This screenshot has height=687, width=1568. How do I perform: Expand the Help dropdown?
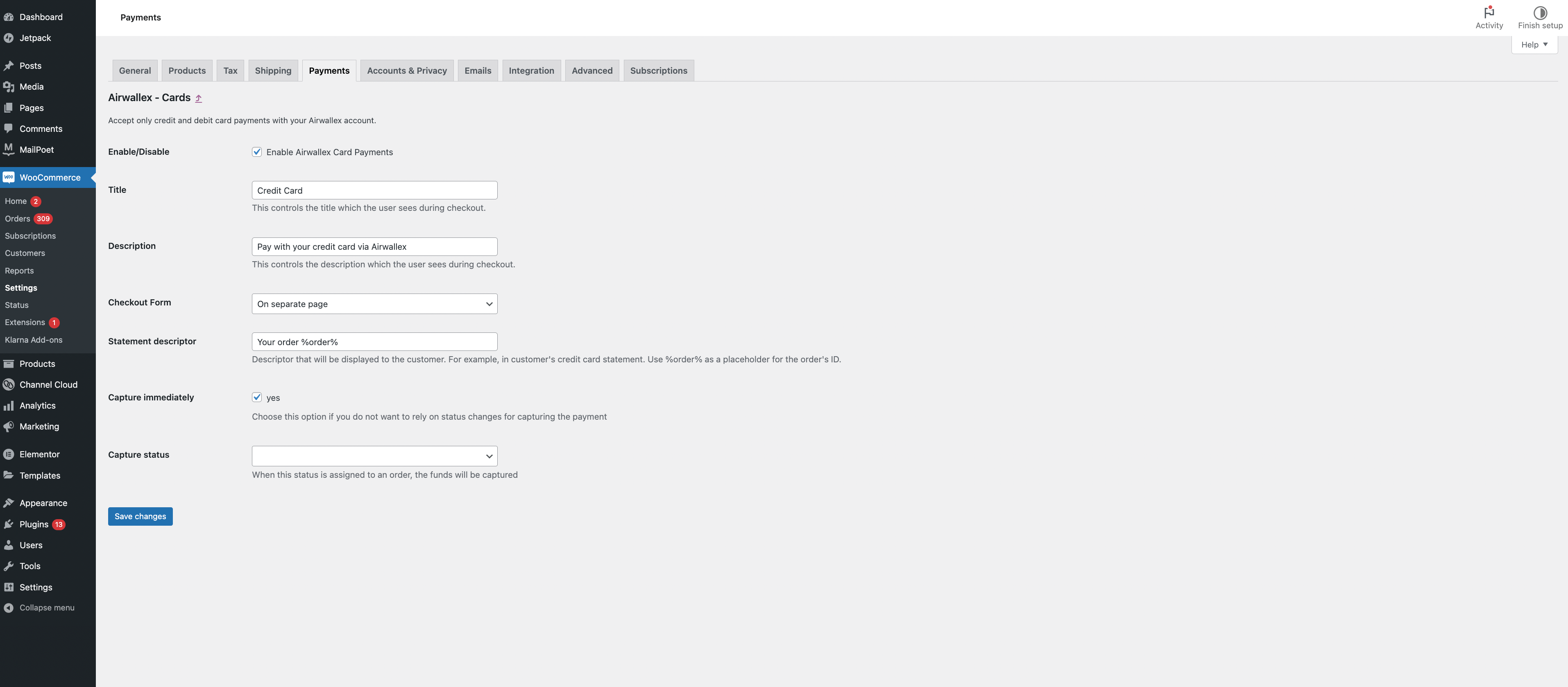(1534, 44)
